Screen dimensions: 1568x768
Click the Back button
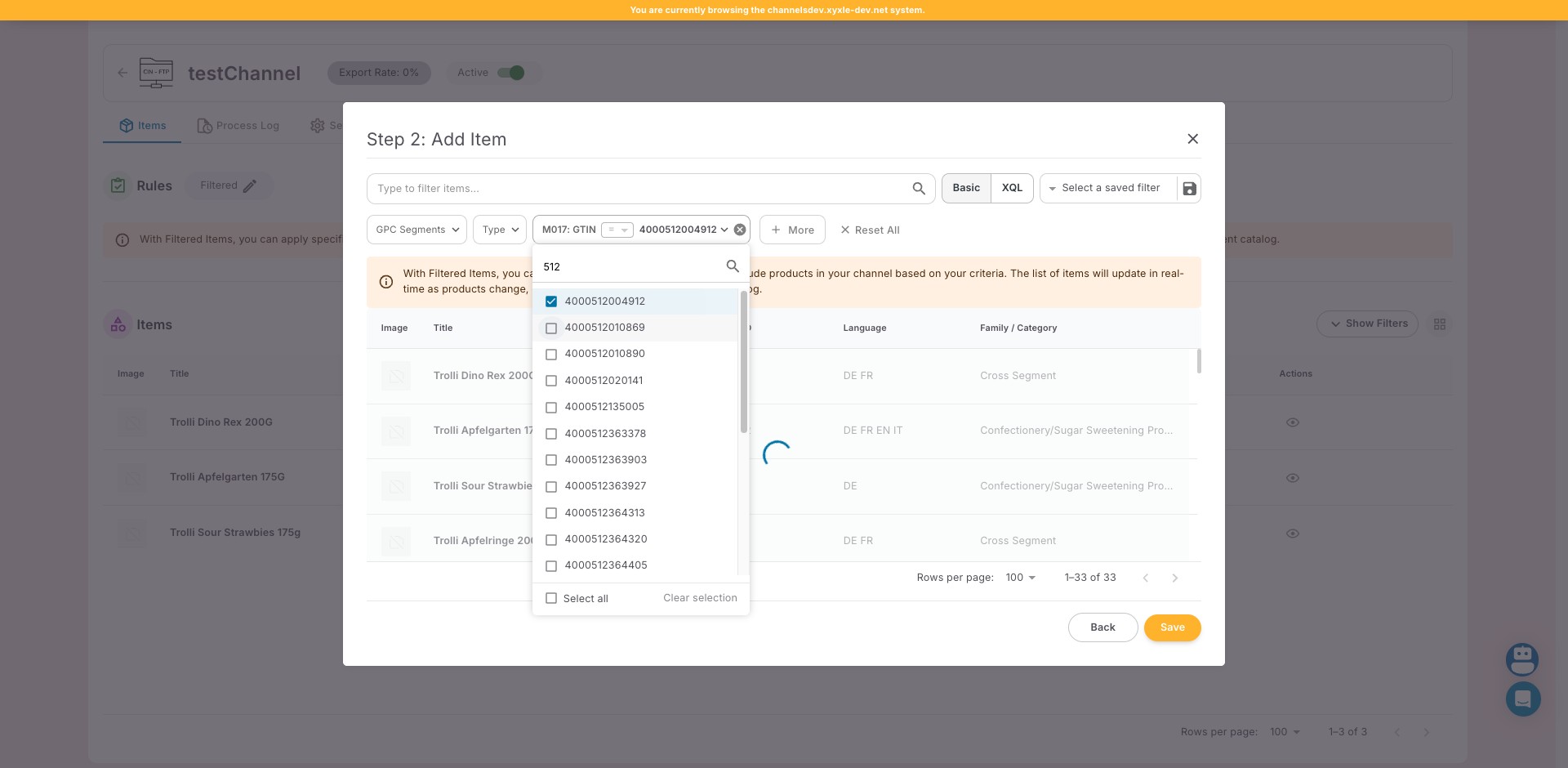1102,627
